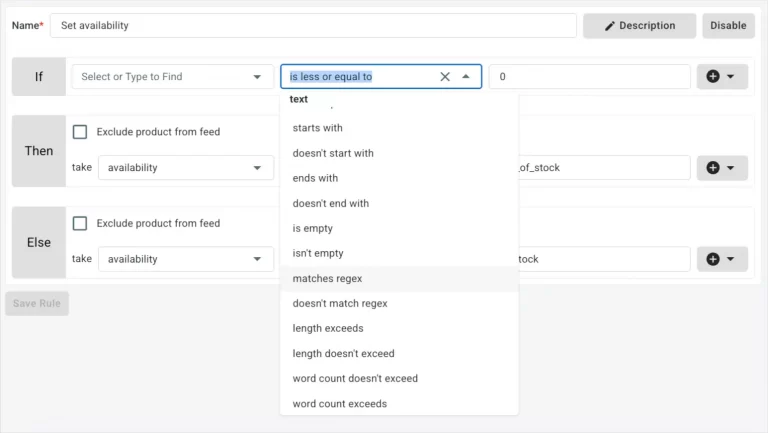Choose 'word count exceeds' option
768x433 pixels.
click(339, 404)
